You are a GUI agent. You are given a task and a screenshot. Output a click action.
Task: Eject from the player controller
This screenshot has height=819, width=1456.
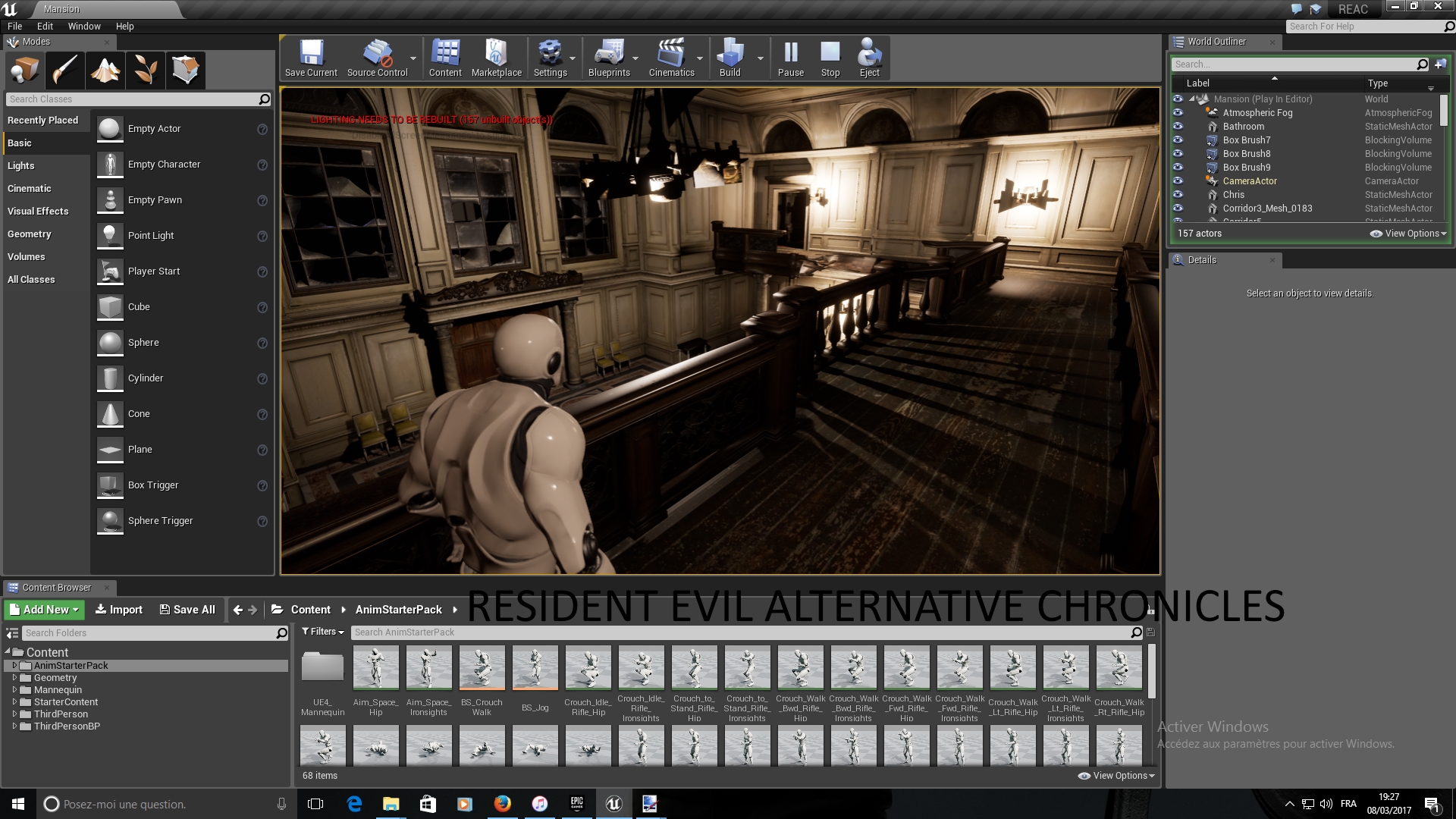click(x=869, y=58)
